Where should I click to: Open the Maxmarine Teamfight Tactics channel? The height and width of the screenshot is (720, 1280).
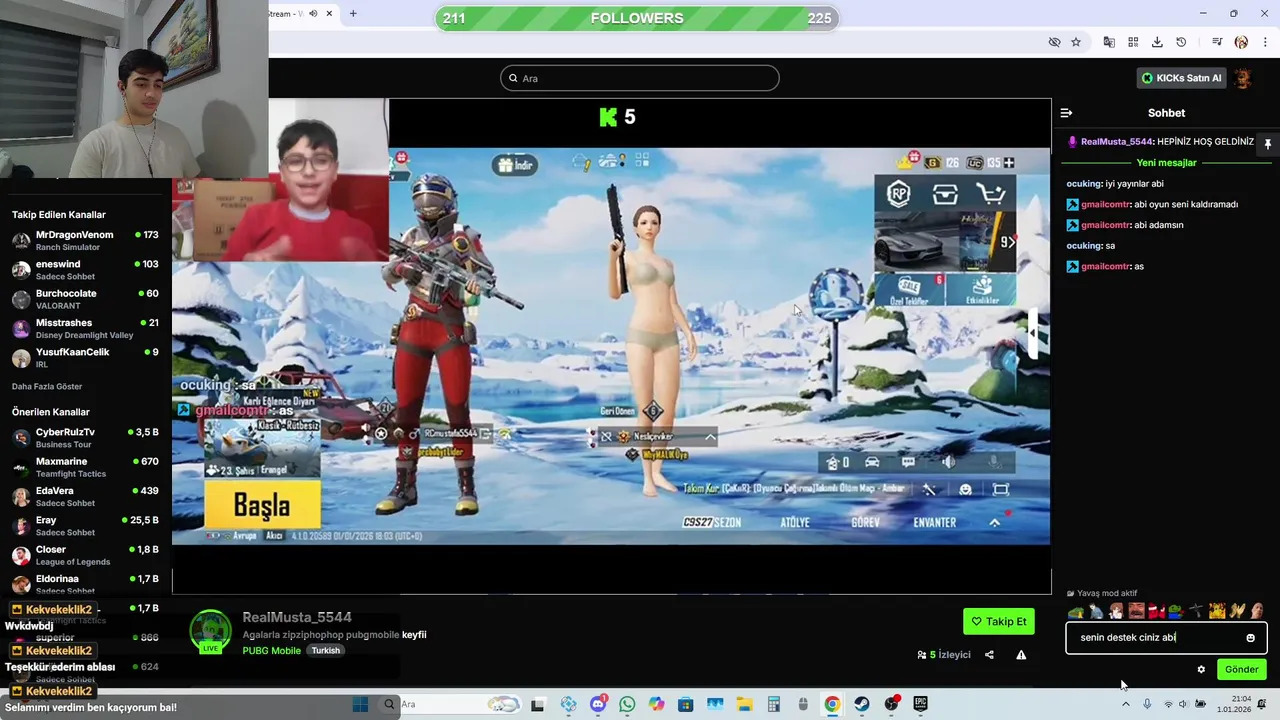click(x=85, y=467)
